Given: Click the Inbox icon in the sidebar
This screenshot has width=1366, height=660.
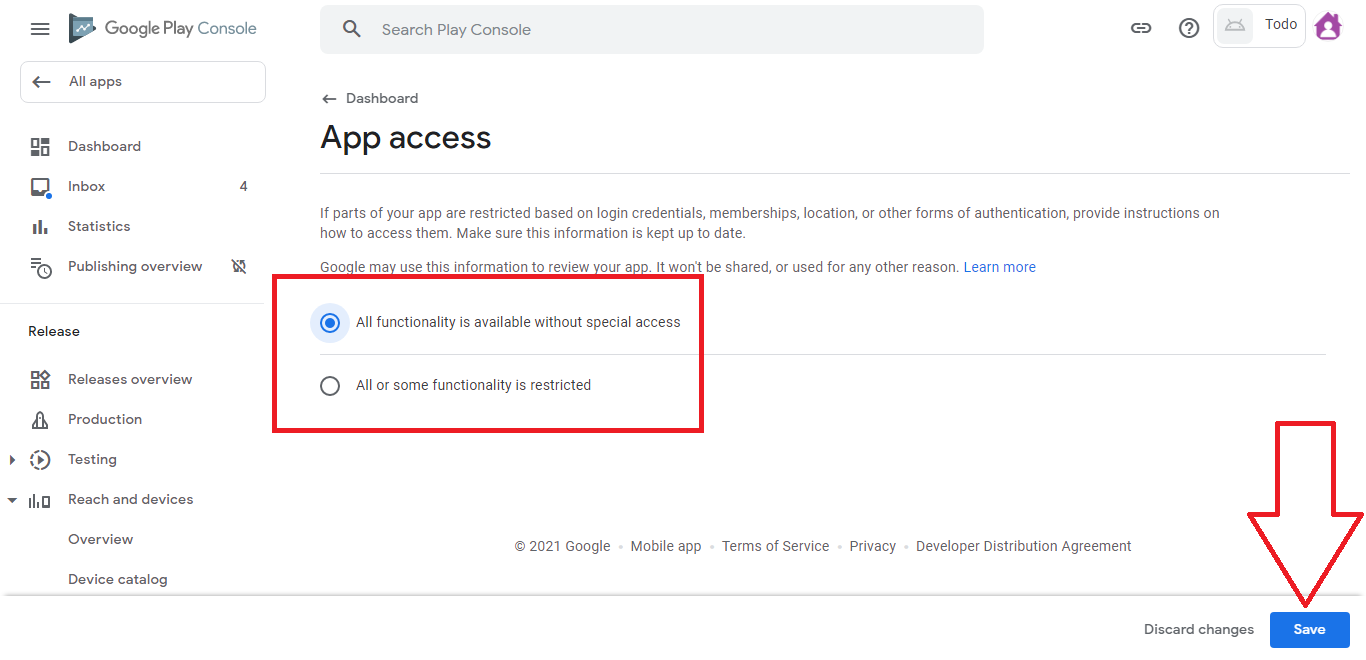Looking at the screenshot, I should [40, 187].
